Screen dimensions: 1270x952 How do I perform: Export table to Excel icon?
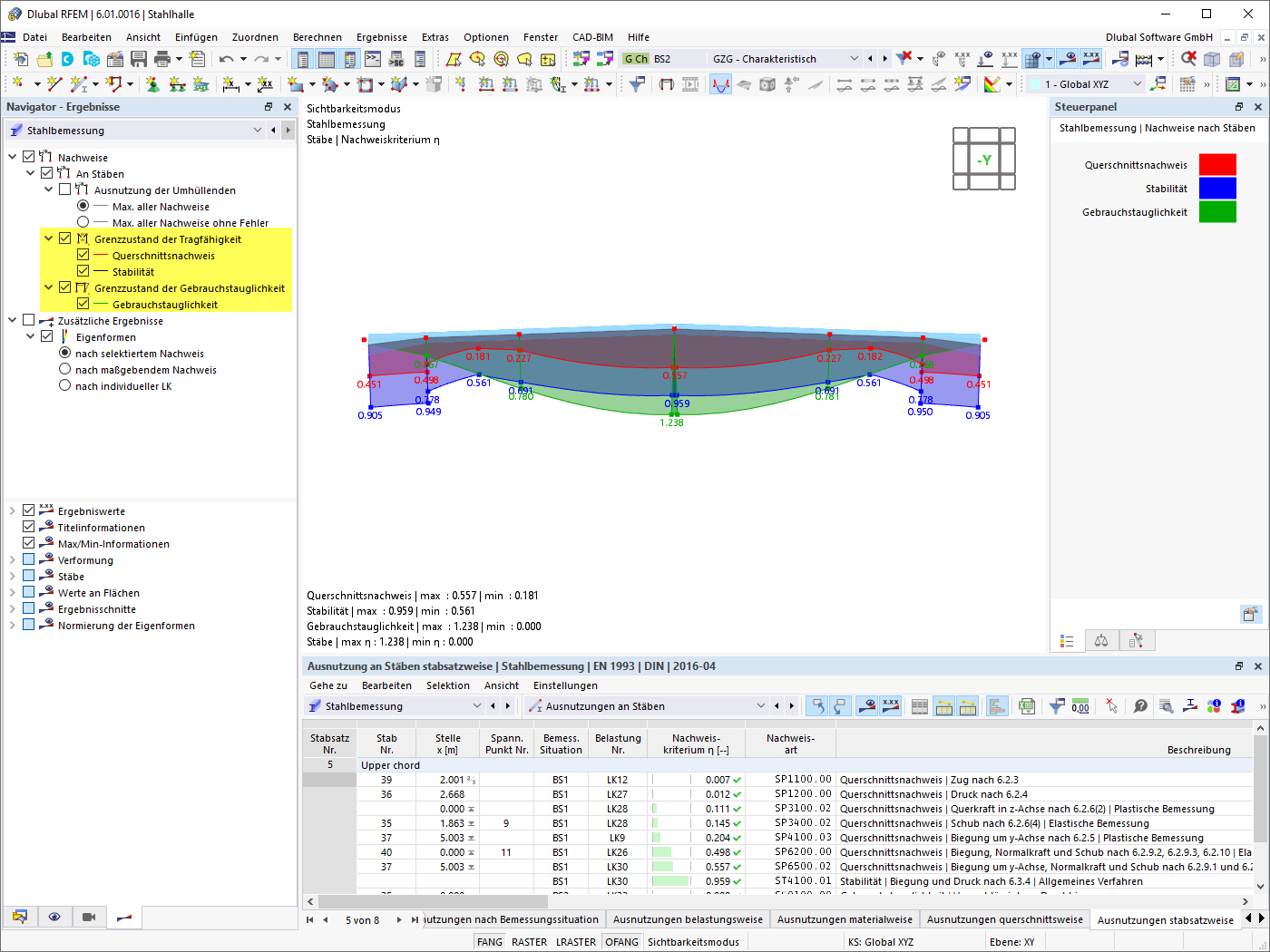click(1027, 706)
